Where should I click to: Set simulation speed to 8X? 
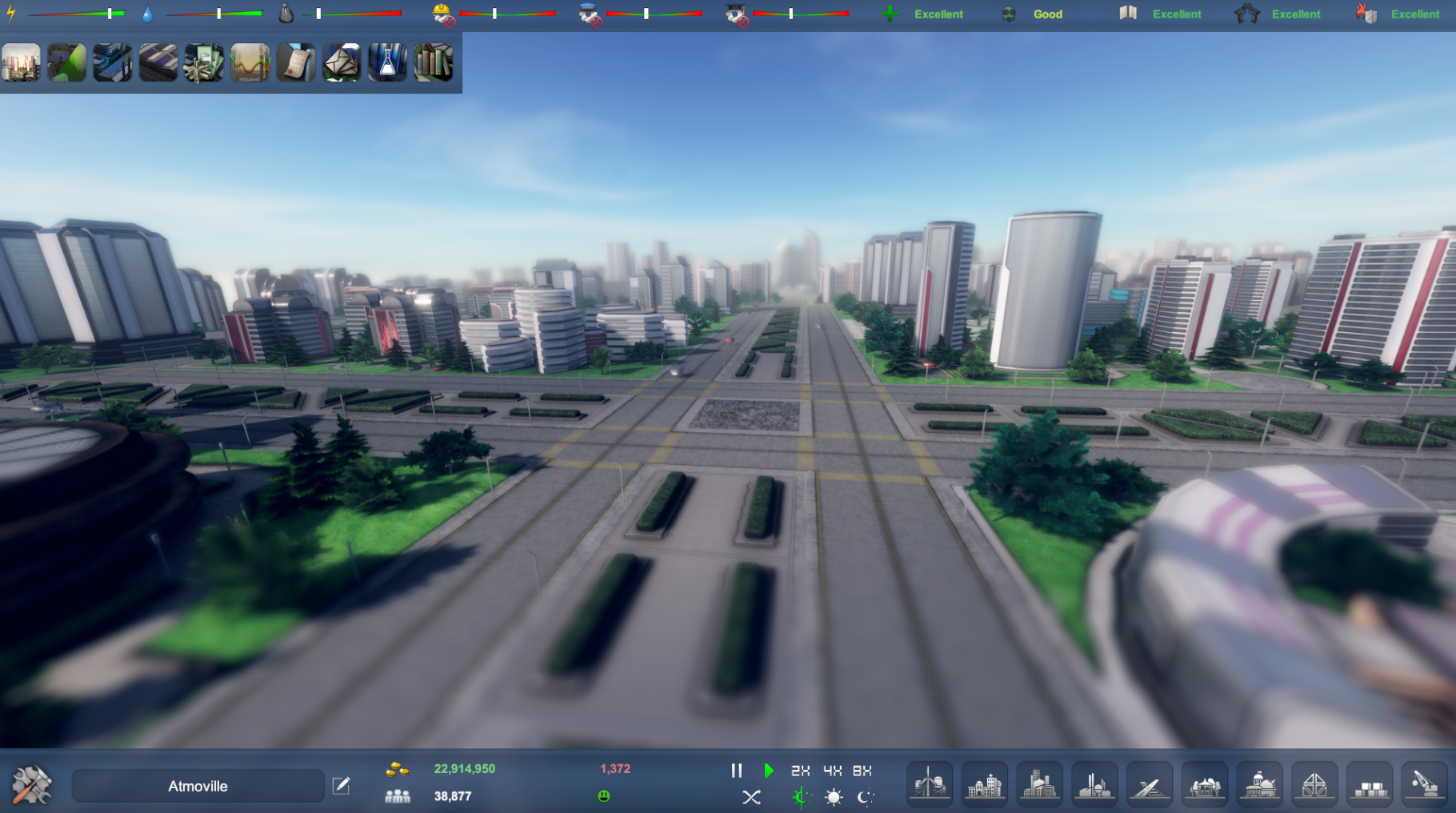862,771
